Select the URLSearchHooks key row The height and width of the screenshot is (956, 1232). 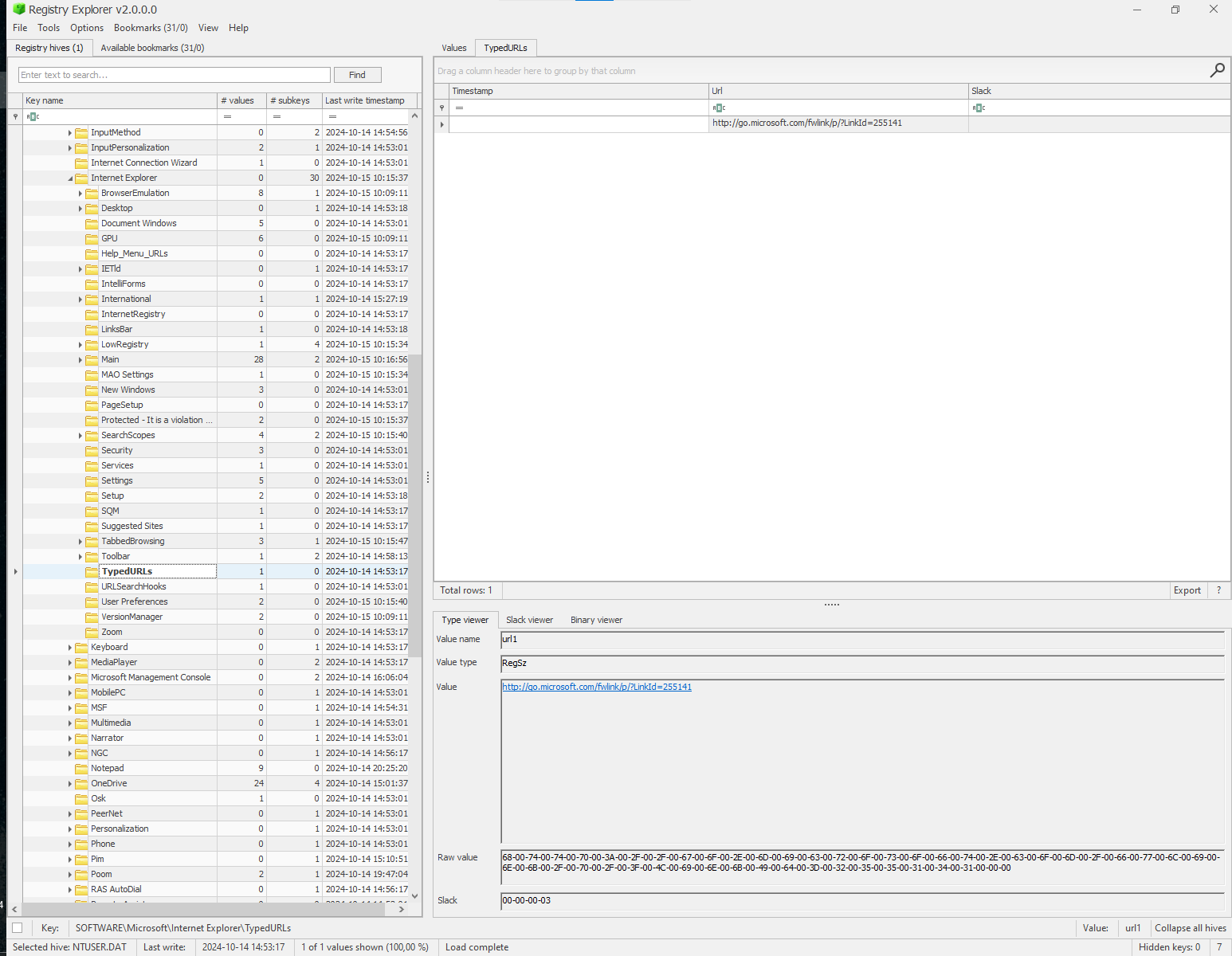pyautogui.click(x=215, y=586)
